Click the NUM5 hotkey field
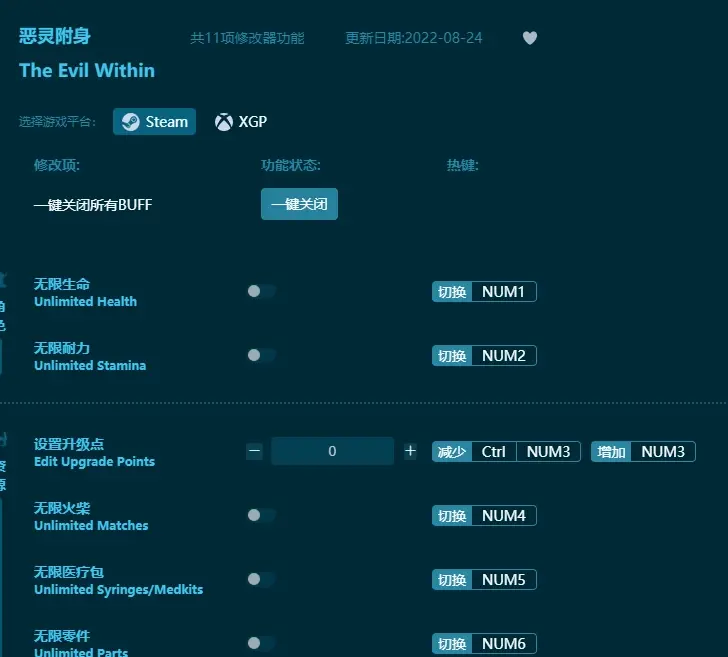 (x=504, y=579)
